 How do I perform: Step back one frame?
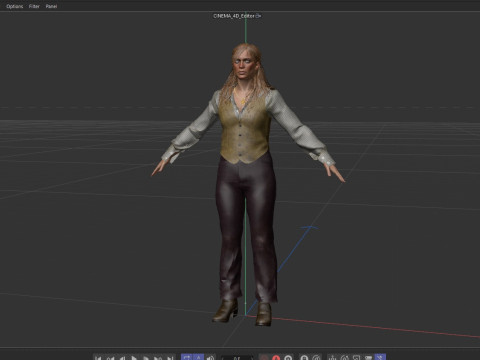click(122, 358)
